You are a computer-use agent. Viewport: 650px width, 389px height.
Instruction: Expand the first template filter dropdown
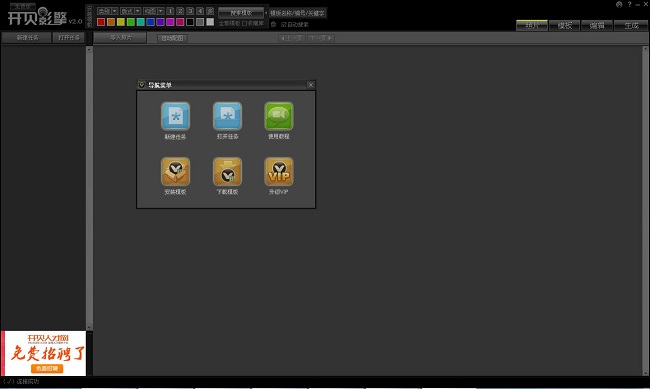(x=115, y=11)
